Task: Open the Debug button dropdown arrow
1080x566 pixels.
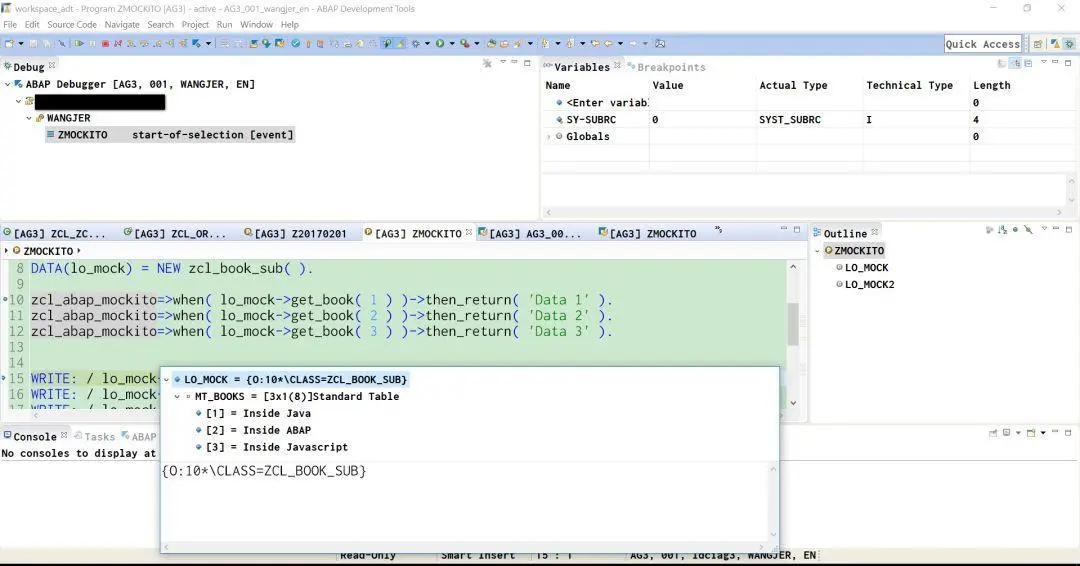Action: (x=427, y=43)
